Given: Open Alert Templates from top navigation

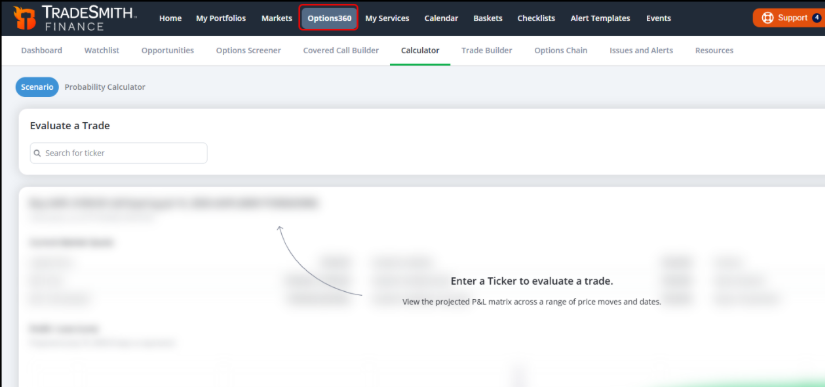Looking at the screenshot, I should 600,18.
